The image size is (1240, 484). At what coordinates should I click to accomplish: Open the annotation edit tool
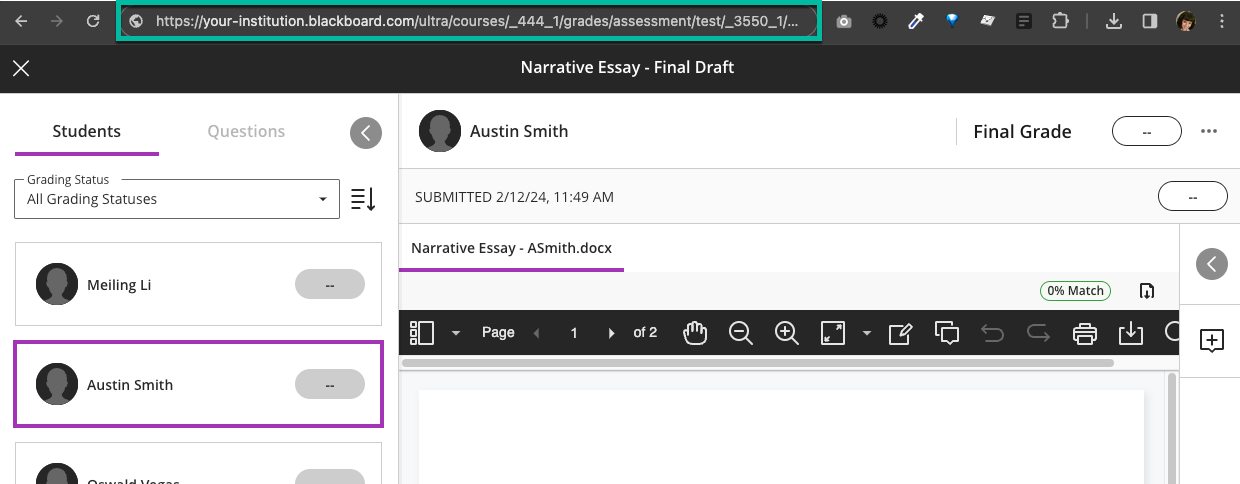point(900,333)
